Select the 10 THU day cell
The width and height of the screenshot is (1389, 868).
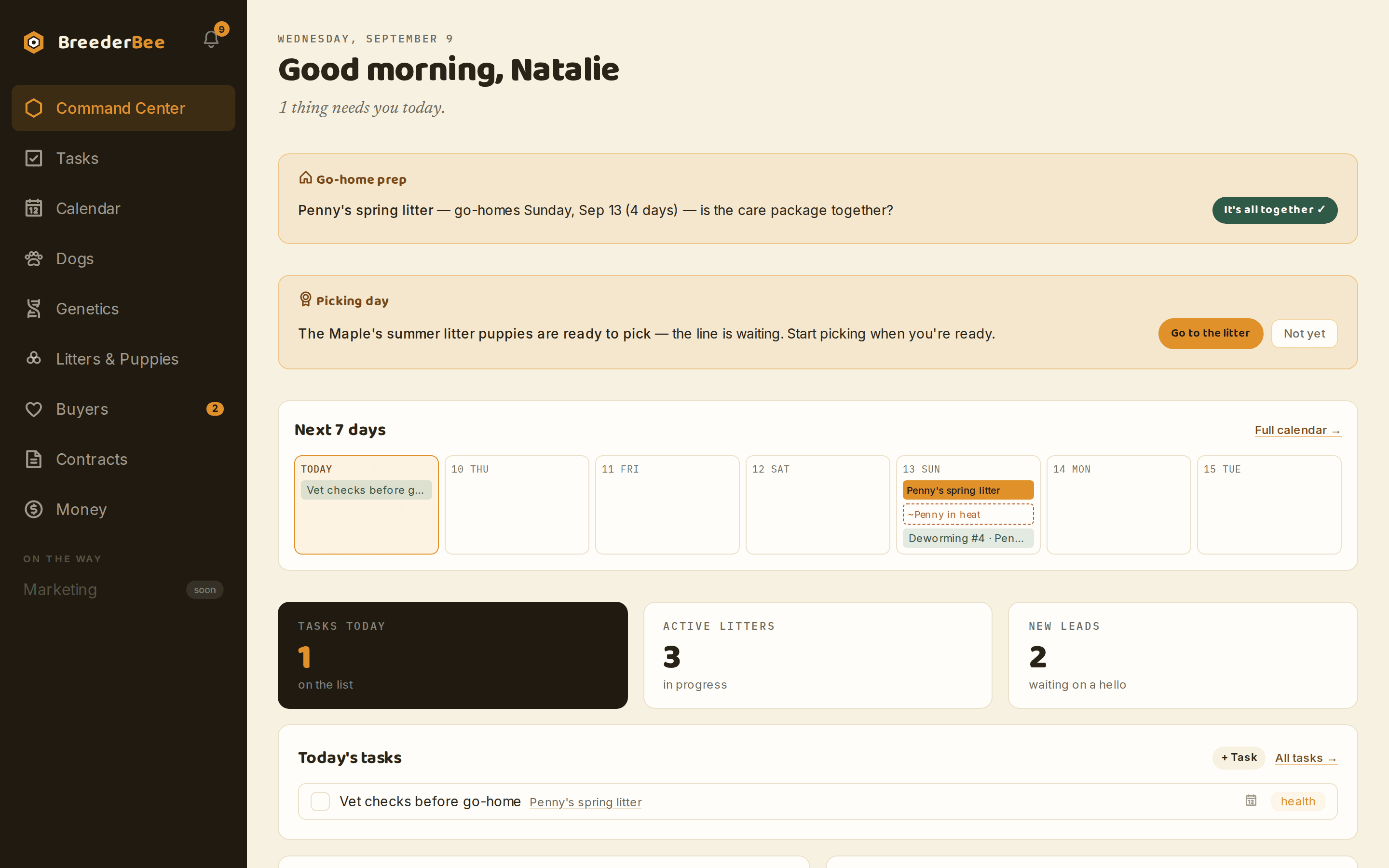pyautogui.click(x=517, y=504)
